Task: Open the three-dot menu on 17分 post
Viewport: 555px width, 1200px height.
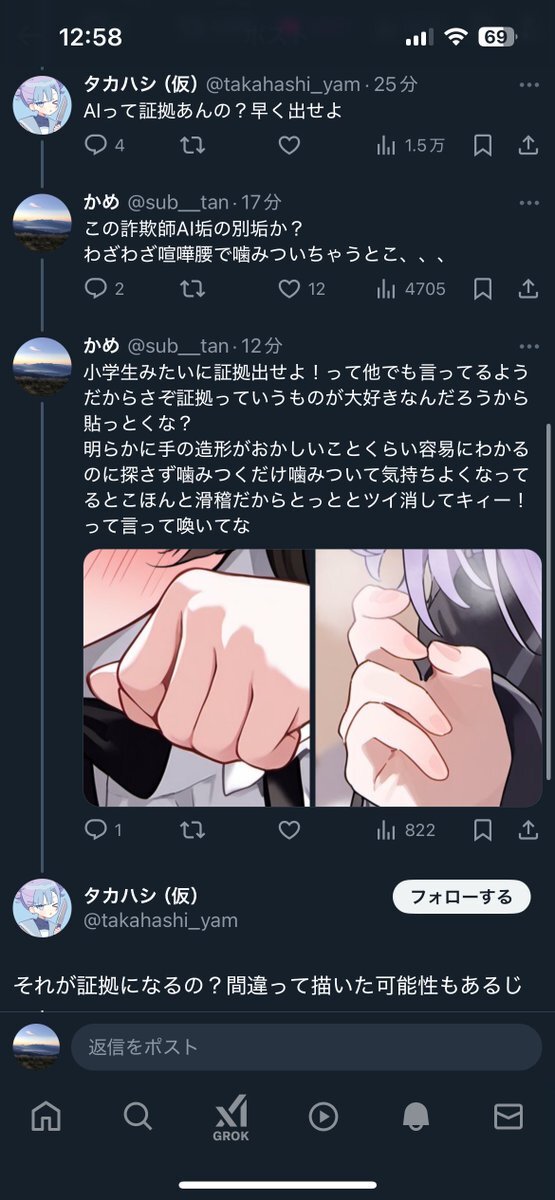Action: (x=529, y=203)
